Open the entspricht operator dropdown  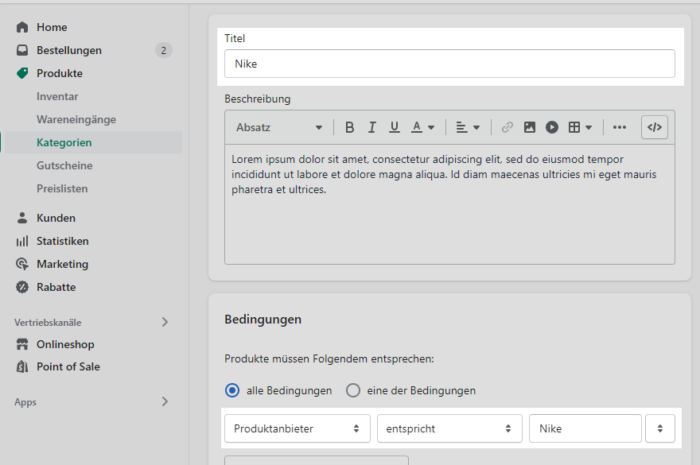pos(450,428)
